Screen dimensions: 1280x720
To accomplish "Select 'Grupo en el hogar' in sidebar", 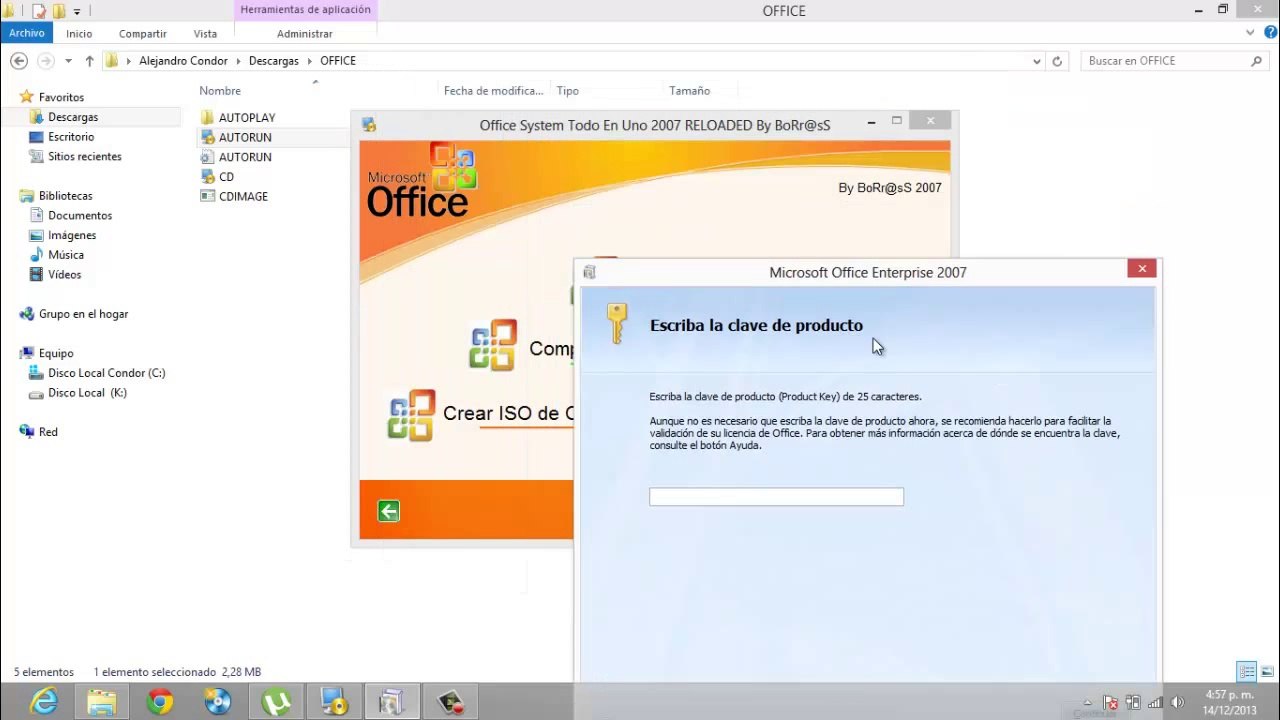I will click(83, 314).
